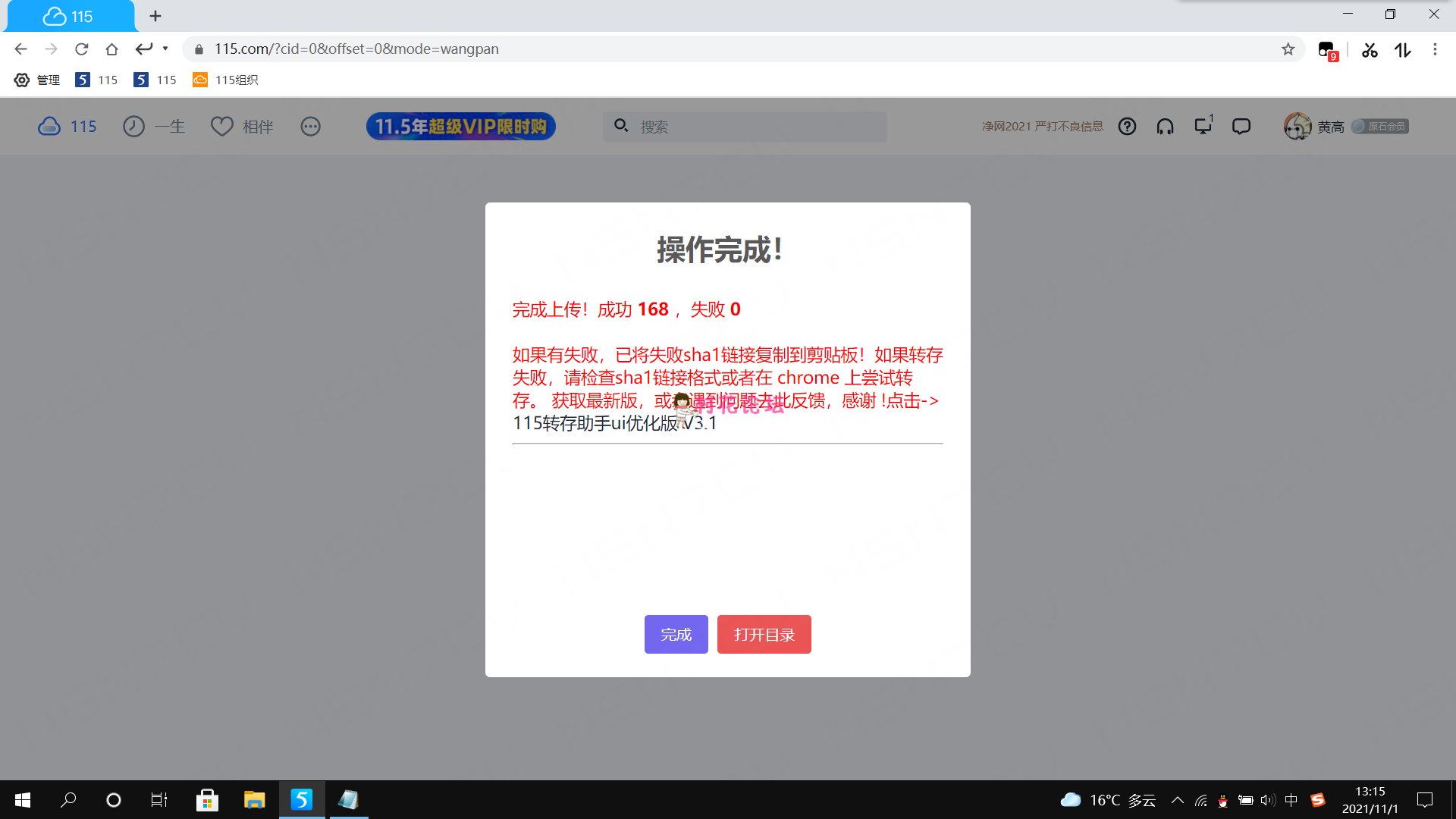The width and height of the screenshot is (1456, 819).
Task: Click the 原石会员 membership badge
Action: pos(1380,126)
